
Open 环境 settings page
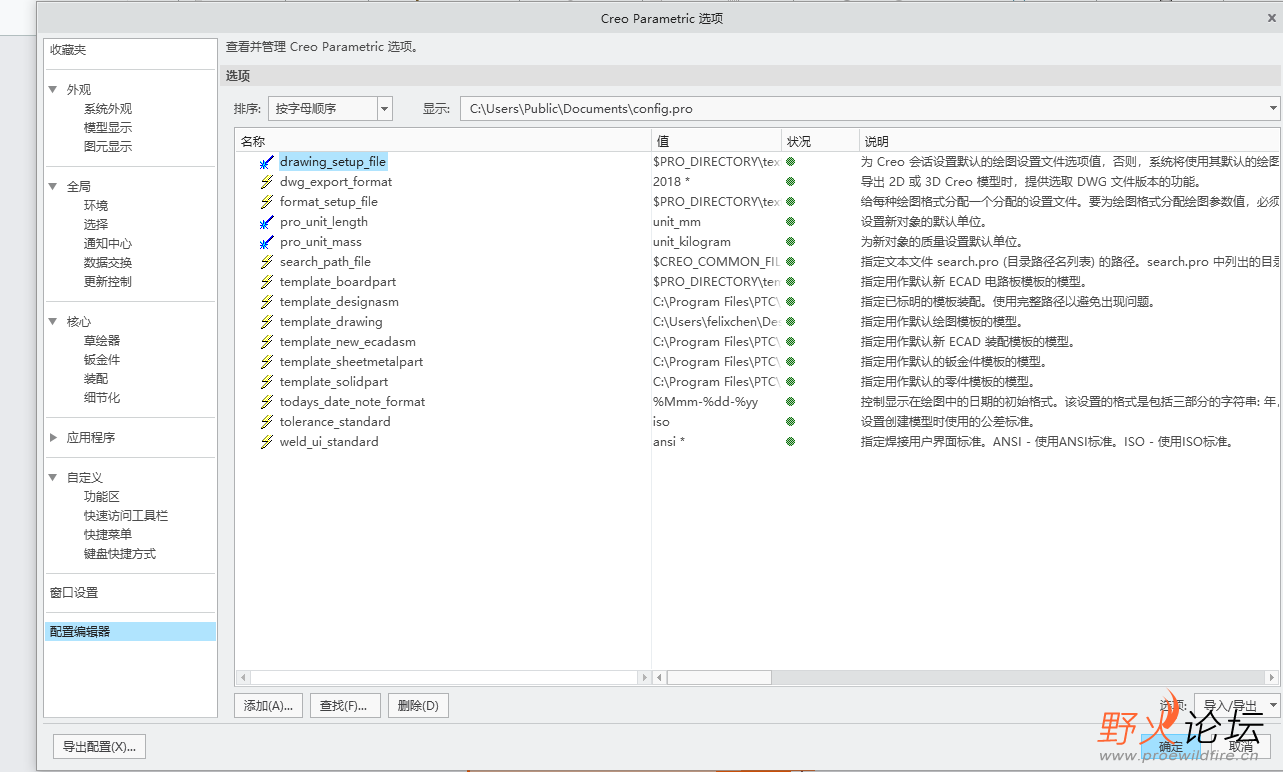tap(96, 206)
